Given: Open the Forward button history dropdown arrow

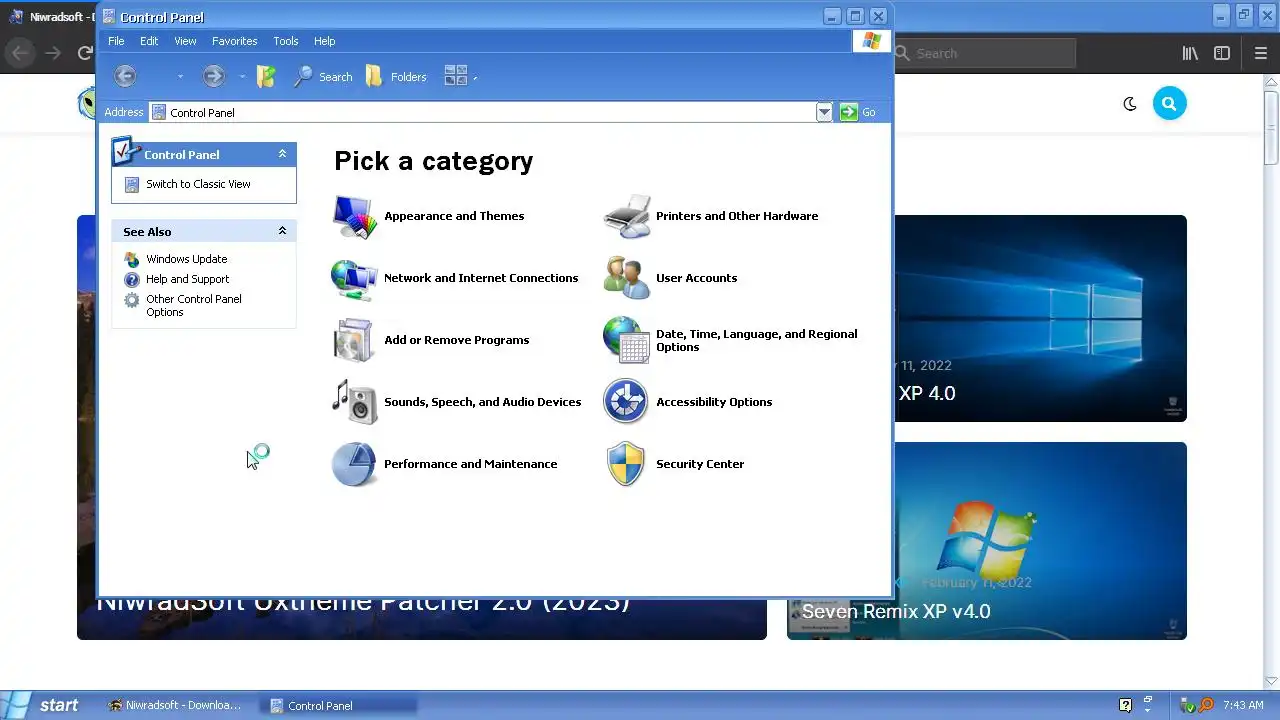Looking at the screenshot, I should click(241, 77).
